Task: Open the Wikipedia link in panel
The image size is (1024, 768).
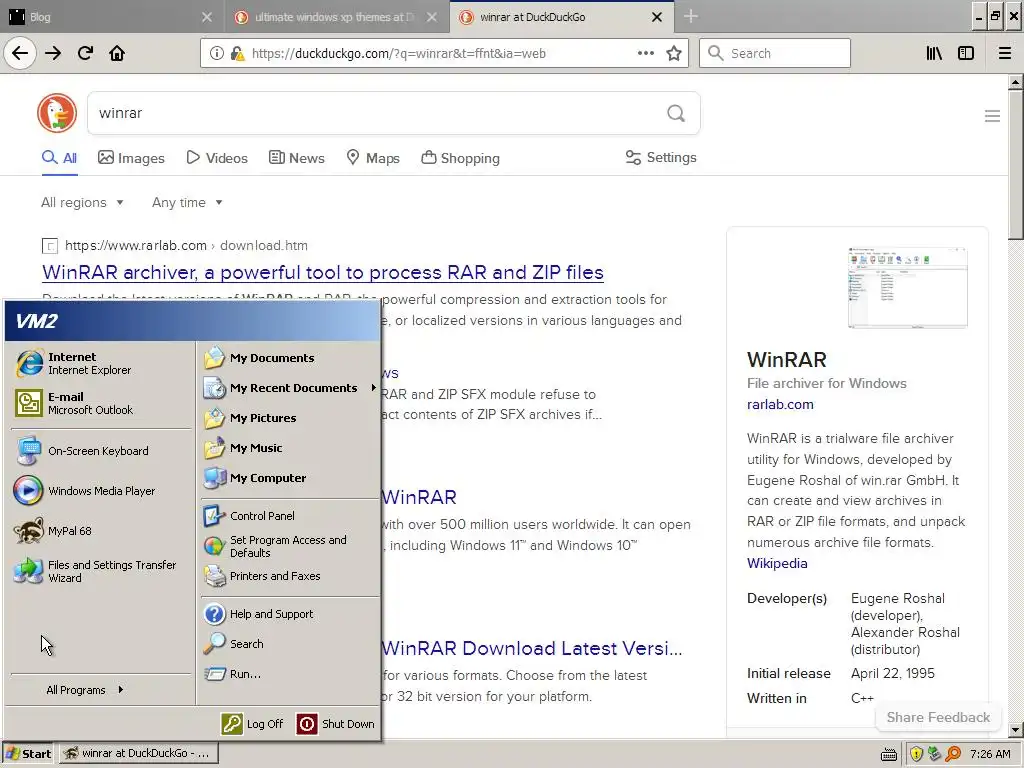Action: pyautogui.click(x=777, y=563)
